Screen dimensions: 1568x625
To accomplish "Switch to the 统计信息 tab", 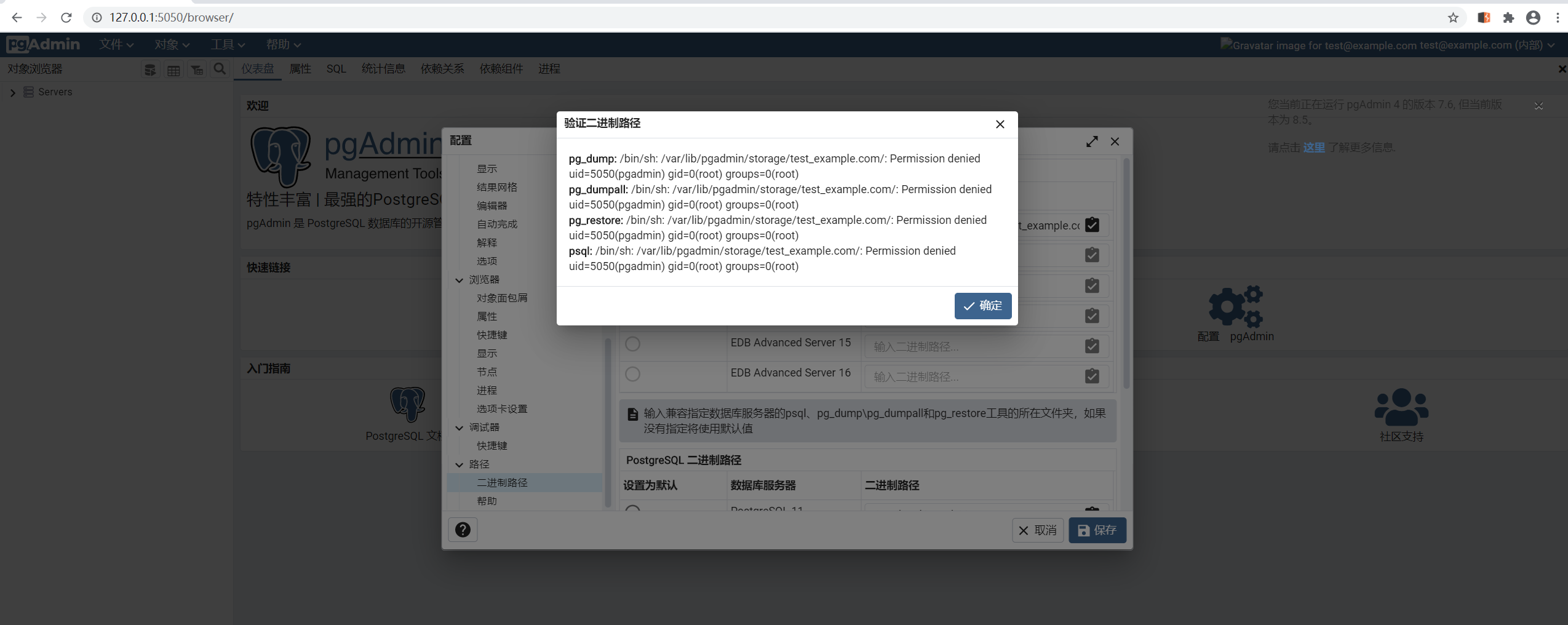I will pyautogui.click(x=383, y=69).
